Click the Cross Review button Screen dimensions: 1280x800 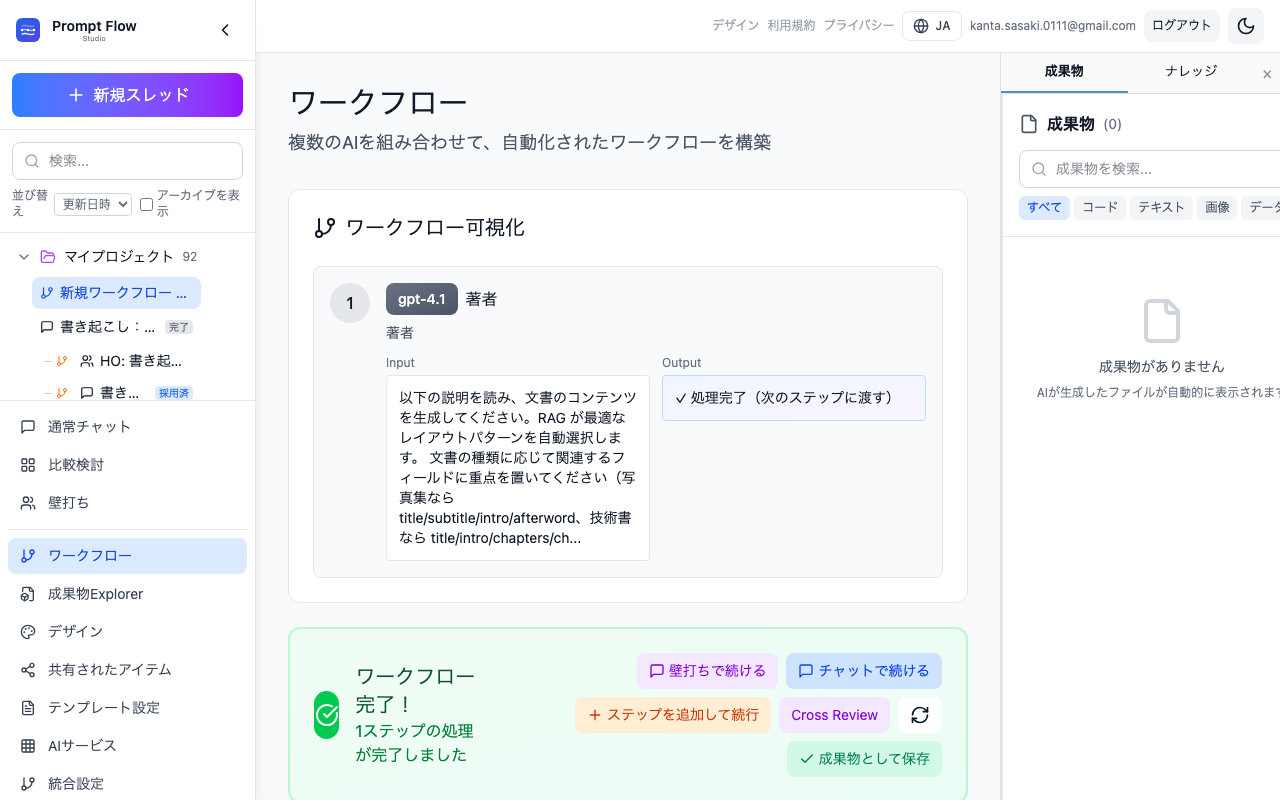834,715
